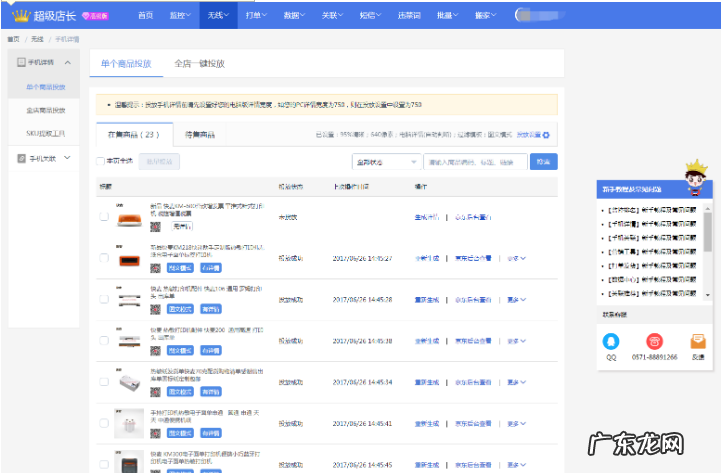722x473 pixels.
Task: Click the blue search button beside the input
Action: coord(543,162)
